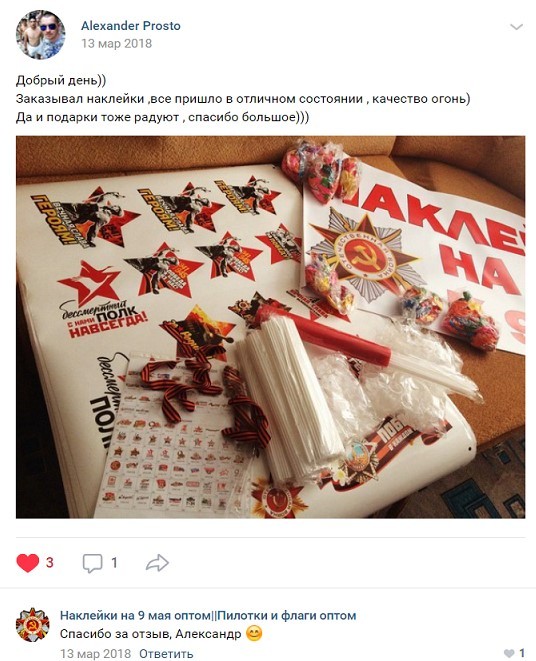Click the smiling emoji in the comment
The height and width of the screenshot is (661, 536).
click(254, 633)
